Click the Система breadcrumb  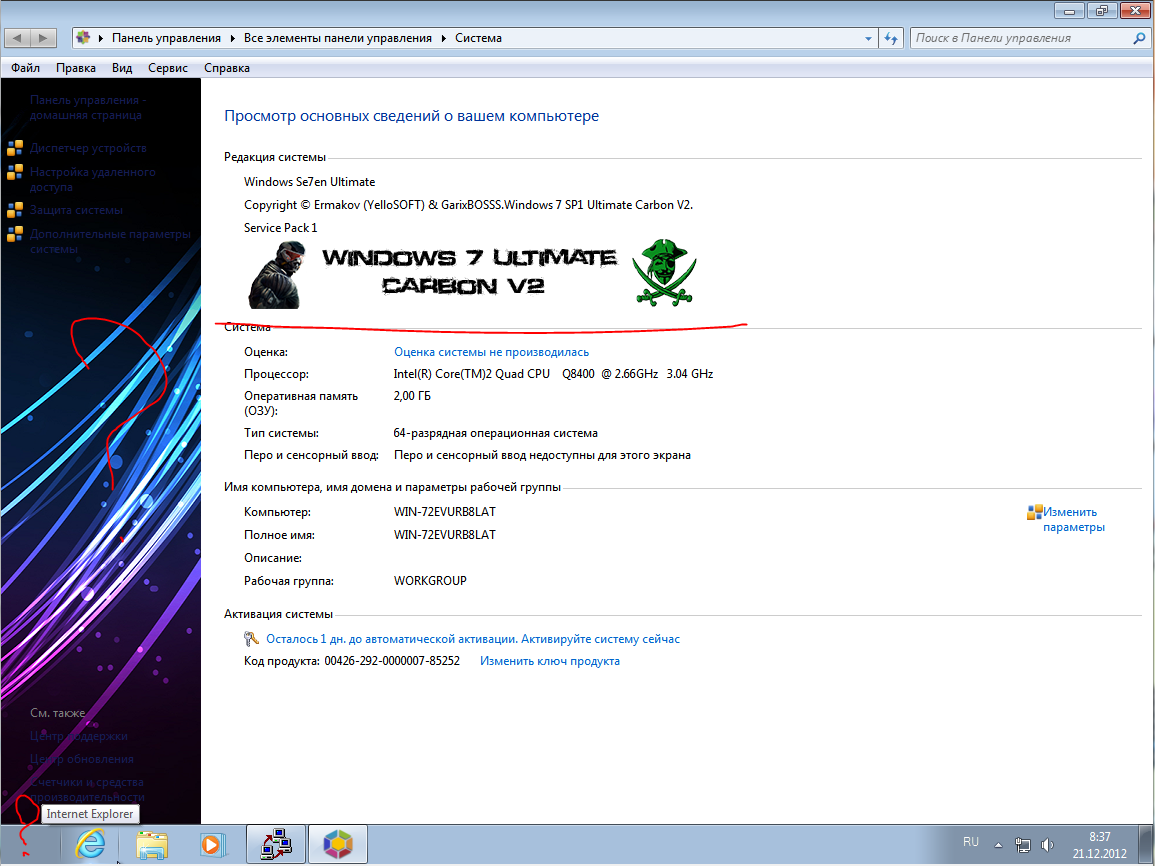click(x=478, y=38)
